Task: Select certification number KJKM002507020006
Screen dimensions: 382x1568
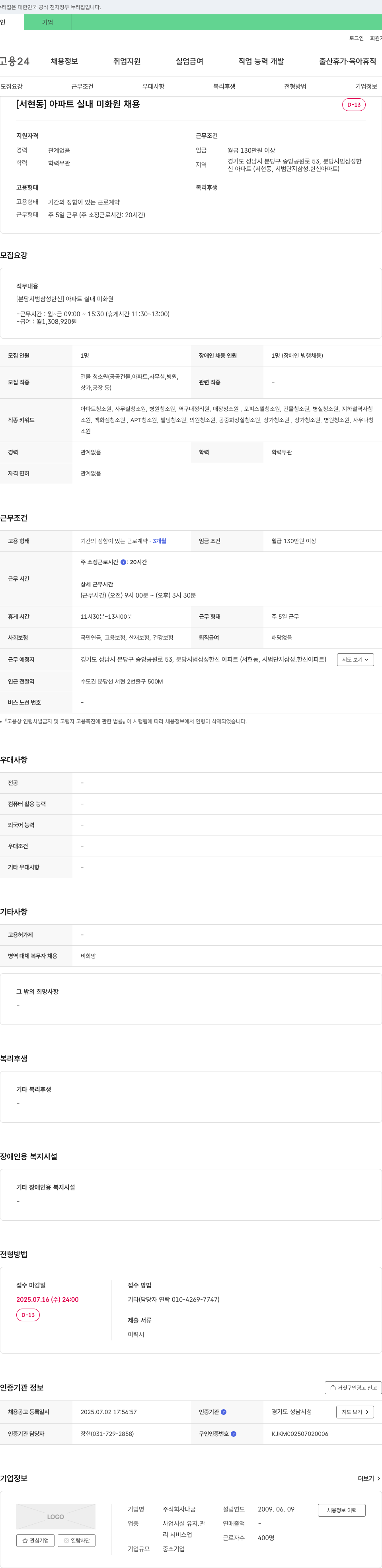Action: [300, 1434]
